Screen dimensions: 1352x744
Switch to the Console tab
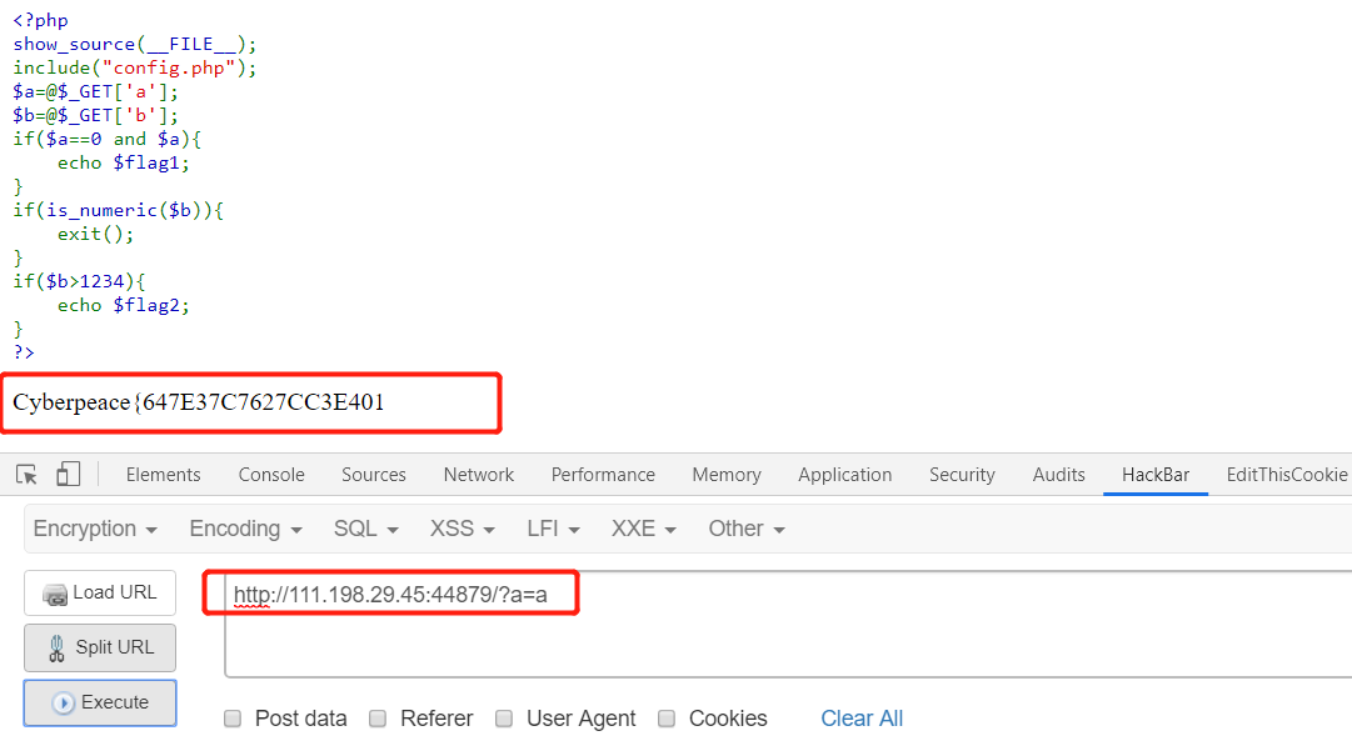(x=271, y=475)
